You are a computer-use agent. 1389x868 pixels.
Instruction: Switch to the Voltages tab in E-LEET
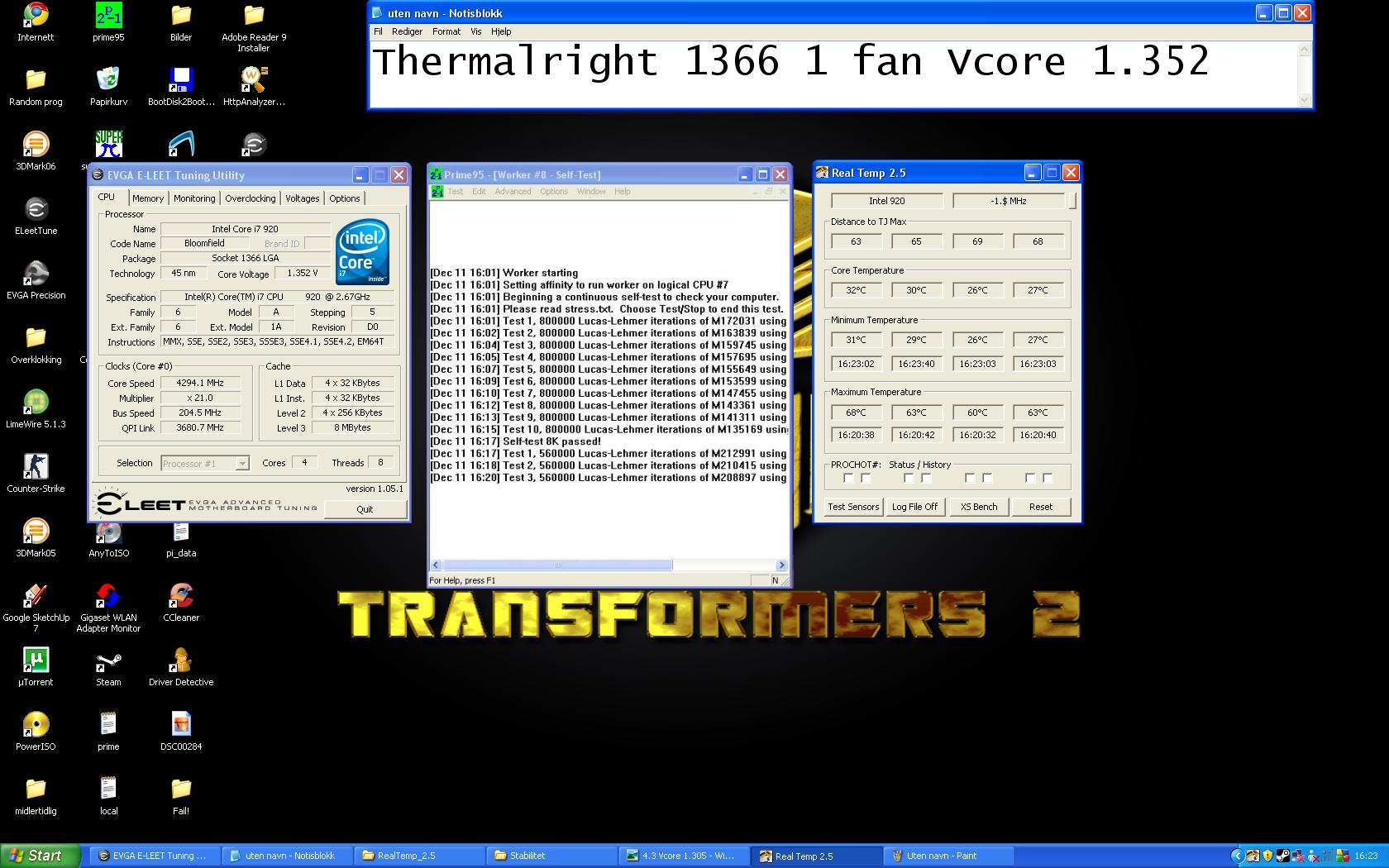[x=302, y=198]
